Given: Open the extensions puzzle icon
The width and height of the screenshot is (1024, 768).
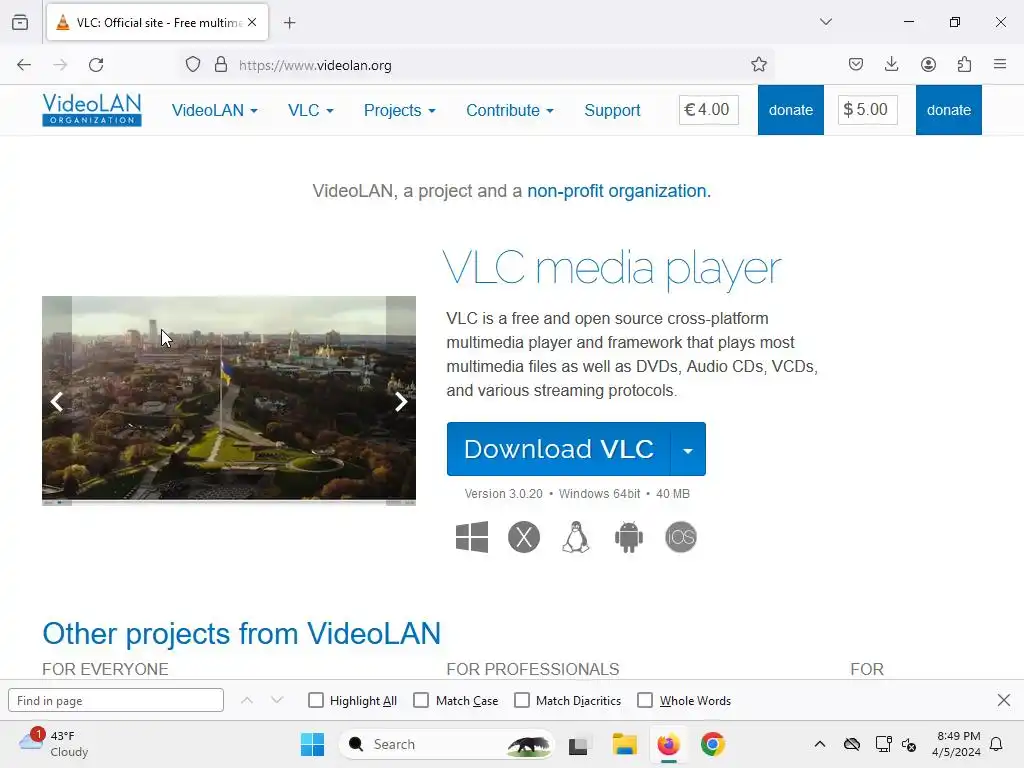Looking at the screenshot, I should [964, 65].
